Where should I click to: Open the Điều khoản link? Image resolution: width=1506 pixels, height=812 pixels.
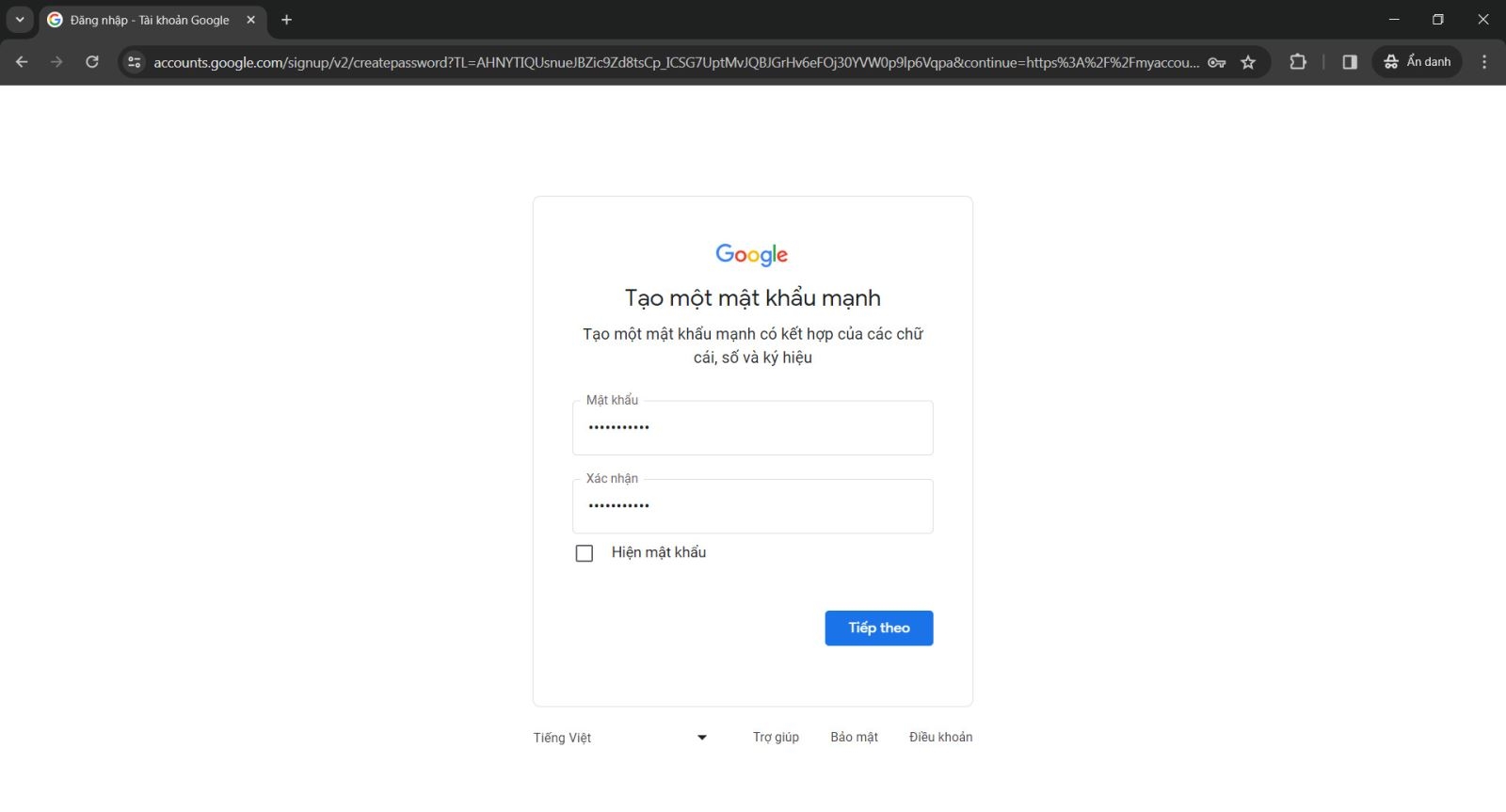(x=941, y=737)
